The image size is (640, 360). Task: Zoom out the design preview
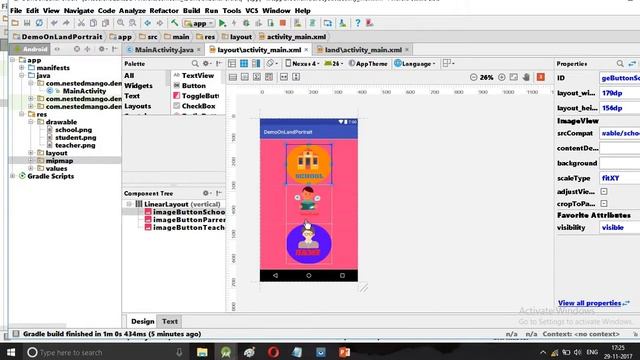point(473,77)
